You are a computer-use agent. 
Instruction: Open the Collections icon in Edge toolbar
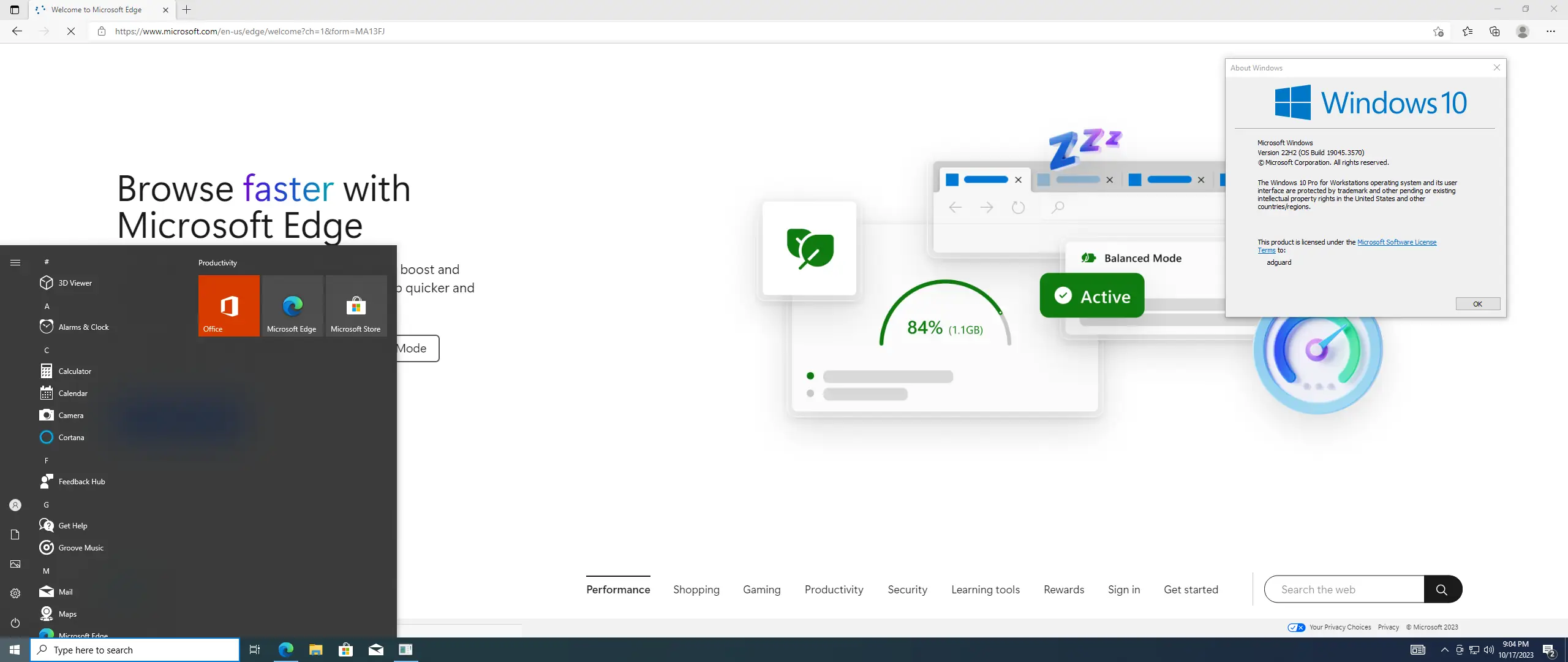pos(1494,31)
